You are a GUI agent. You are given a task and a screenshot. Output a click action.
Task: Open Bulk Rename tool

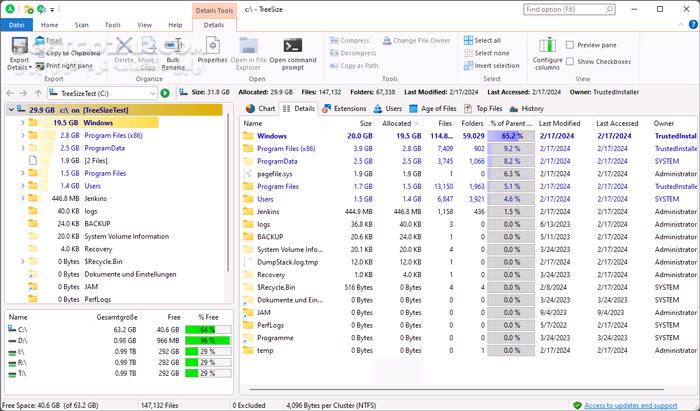(173, 54)
